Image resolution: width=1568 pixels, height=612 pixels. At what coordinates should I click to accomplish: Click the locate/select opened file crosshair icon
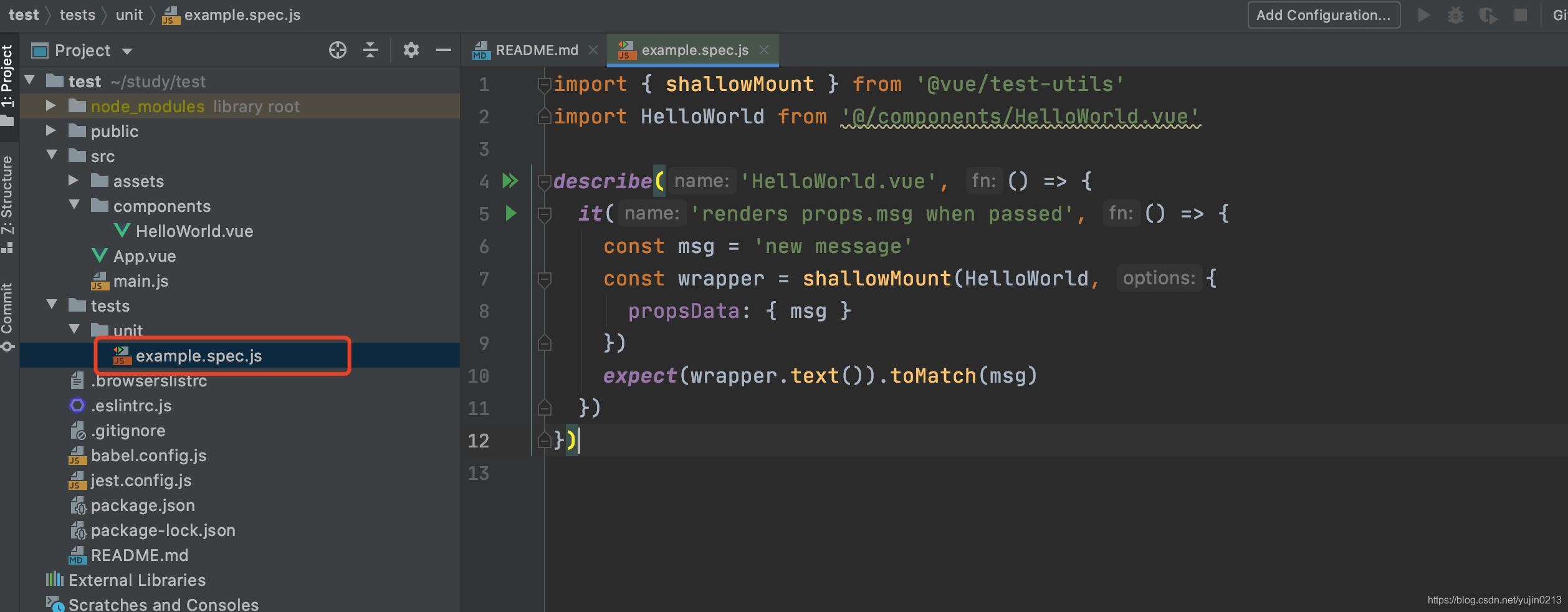tap(337, 50)
